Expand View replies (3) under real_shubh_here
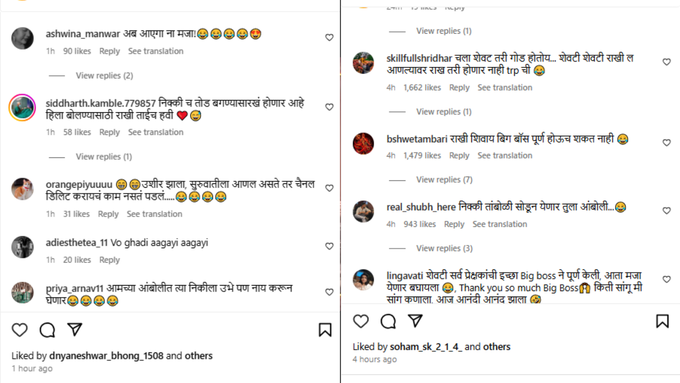 click(x=445, y=248)
